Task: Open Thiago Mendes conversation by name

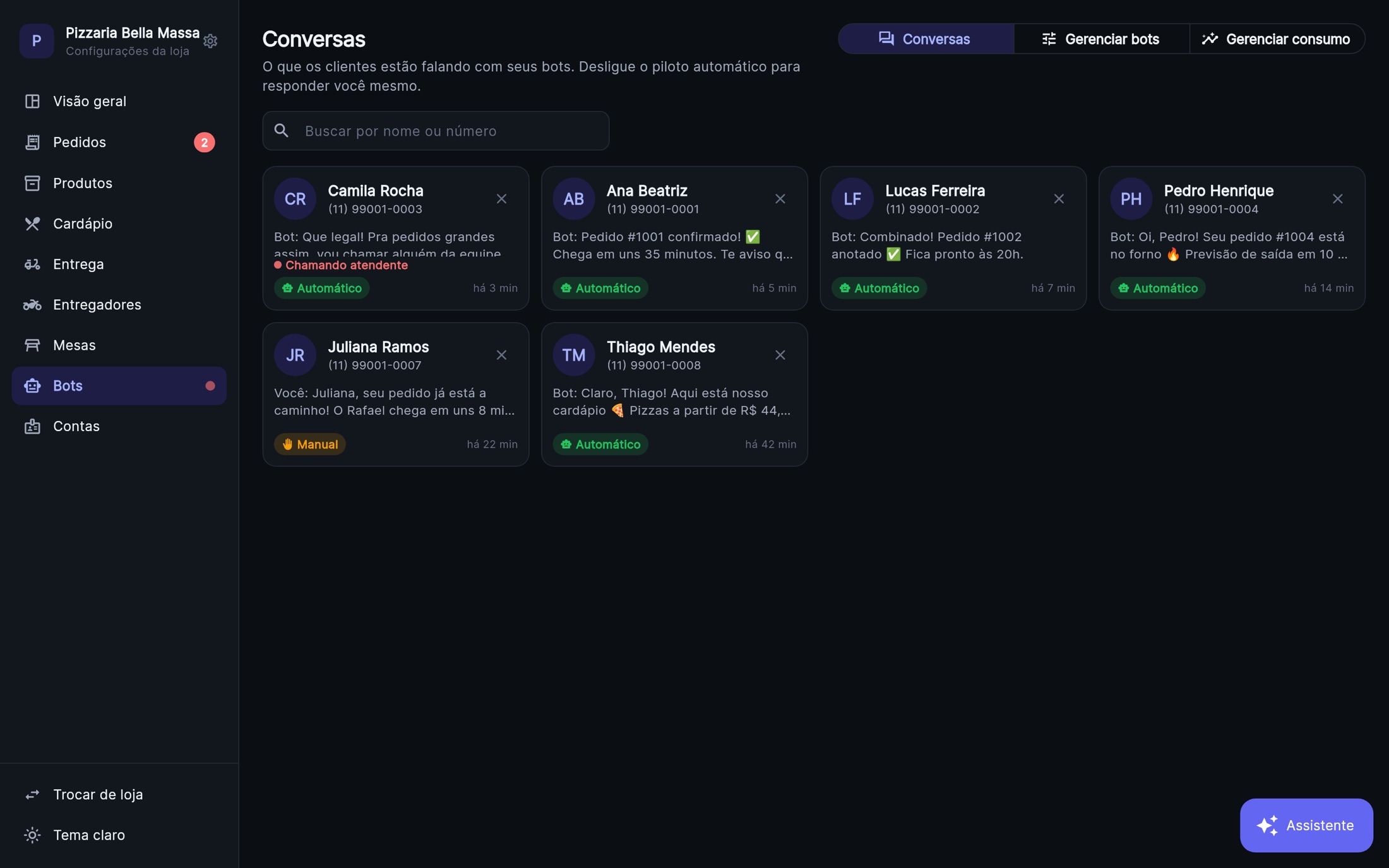Action: (661, 347)
